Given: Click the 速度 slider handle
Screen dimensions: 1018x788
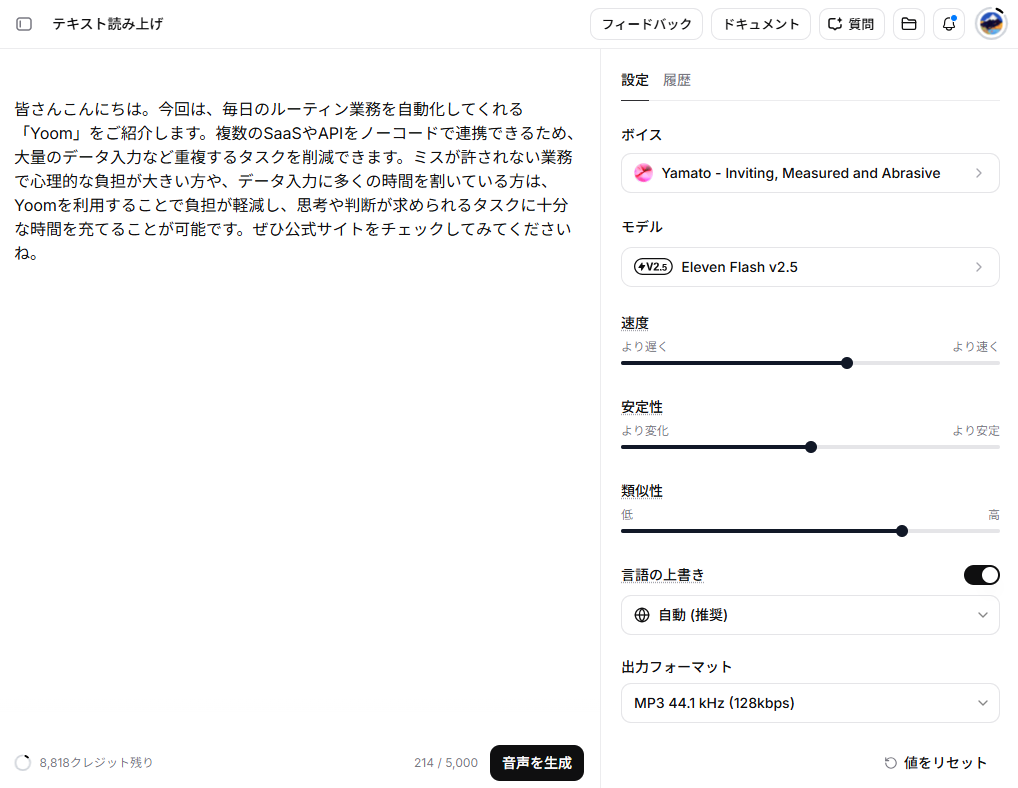Looking at the screenshot, I should click(x=847, y=363).
